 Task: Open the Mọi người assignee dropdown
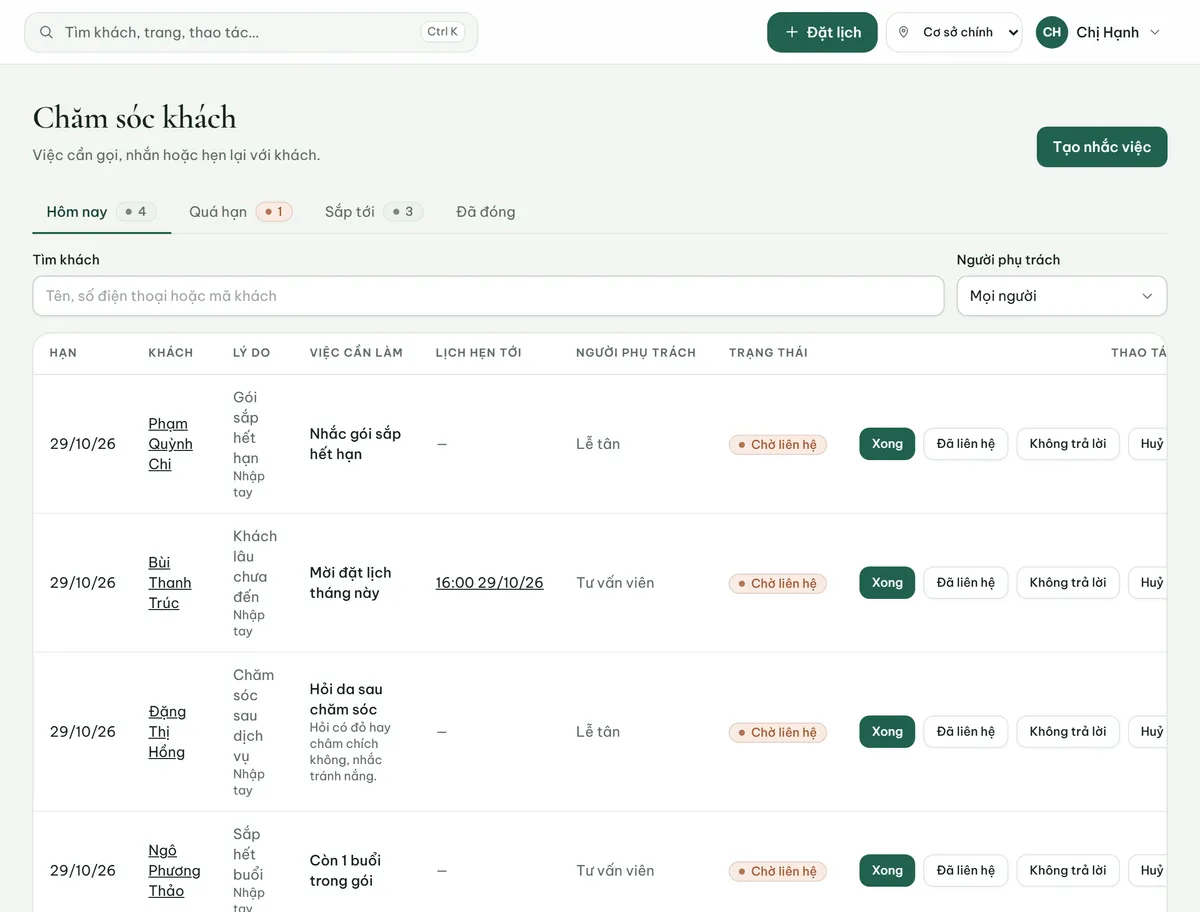pos(1062,296)
